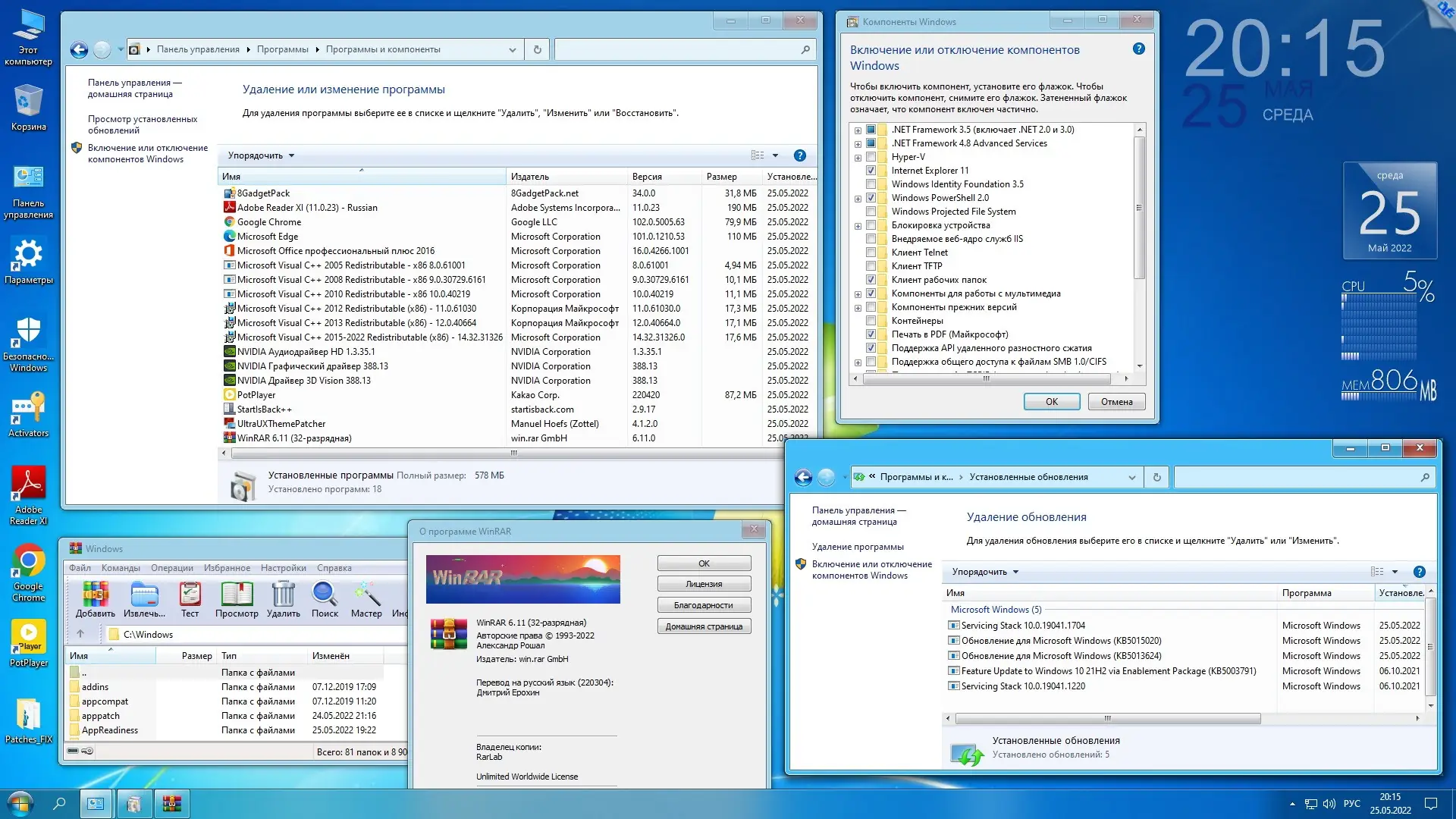Open Упорядочить dropdown in installed updates
The image size is (1456, 819).
(x=984, y=572)
